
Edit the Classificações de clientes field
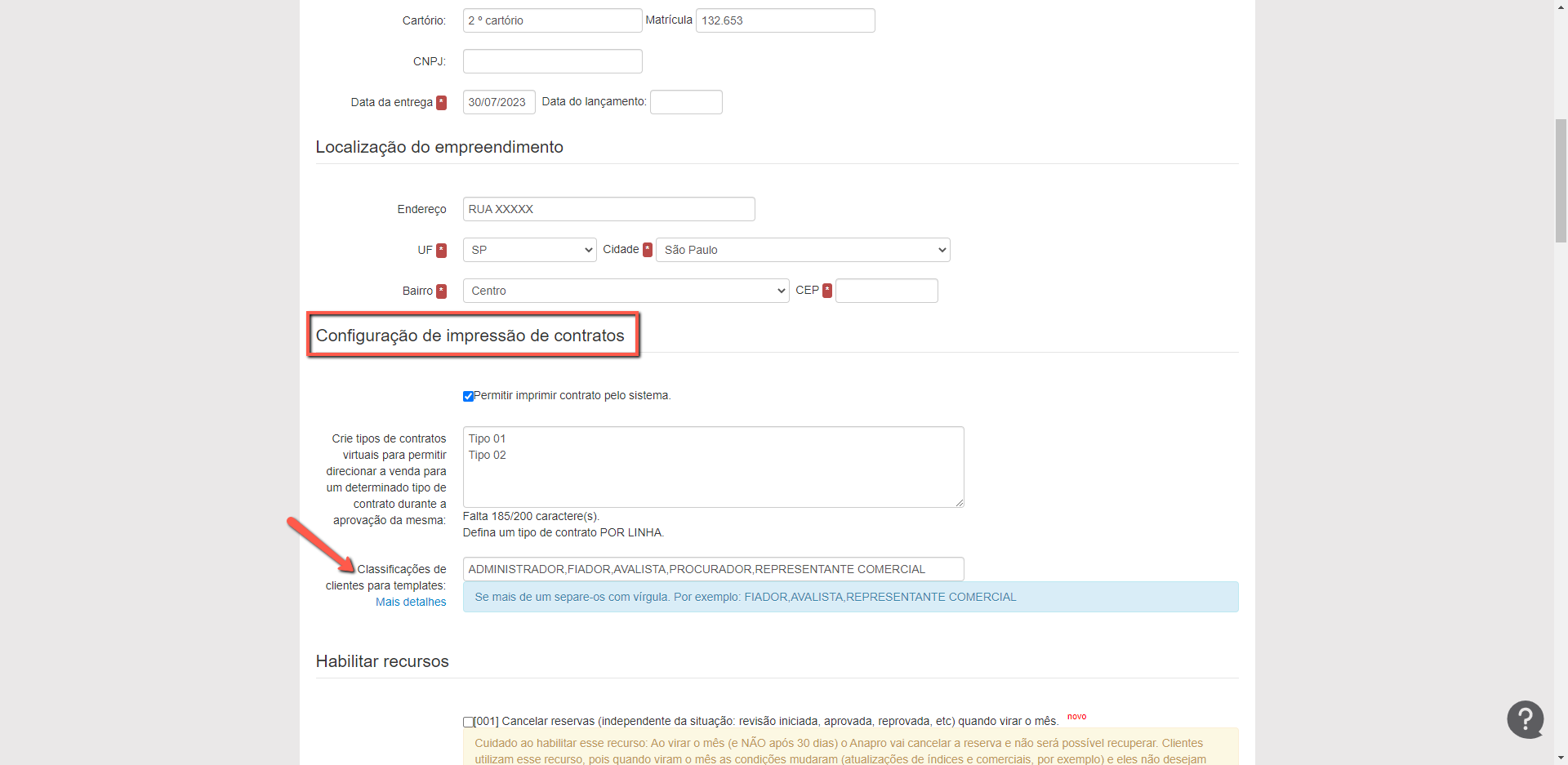(x=712, y=569)
